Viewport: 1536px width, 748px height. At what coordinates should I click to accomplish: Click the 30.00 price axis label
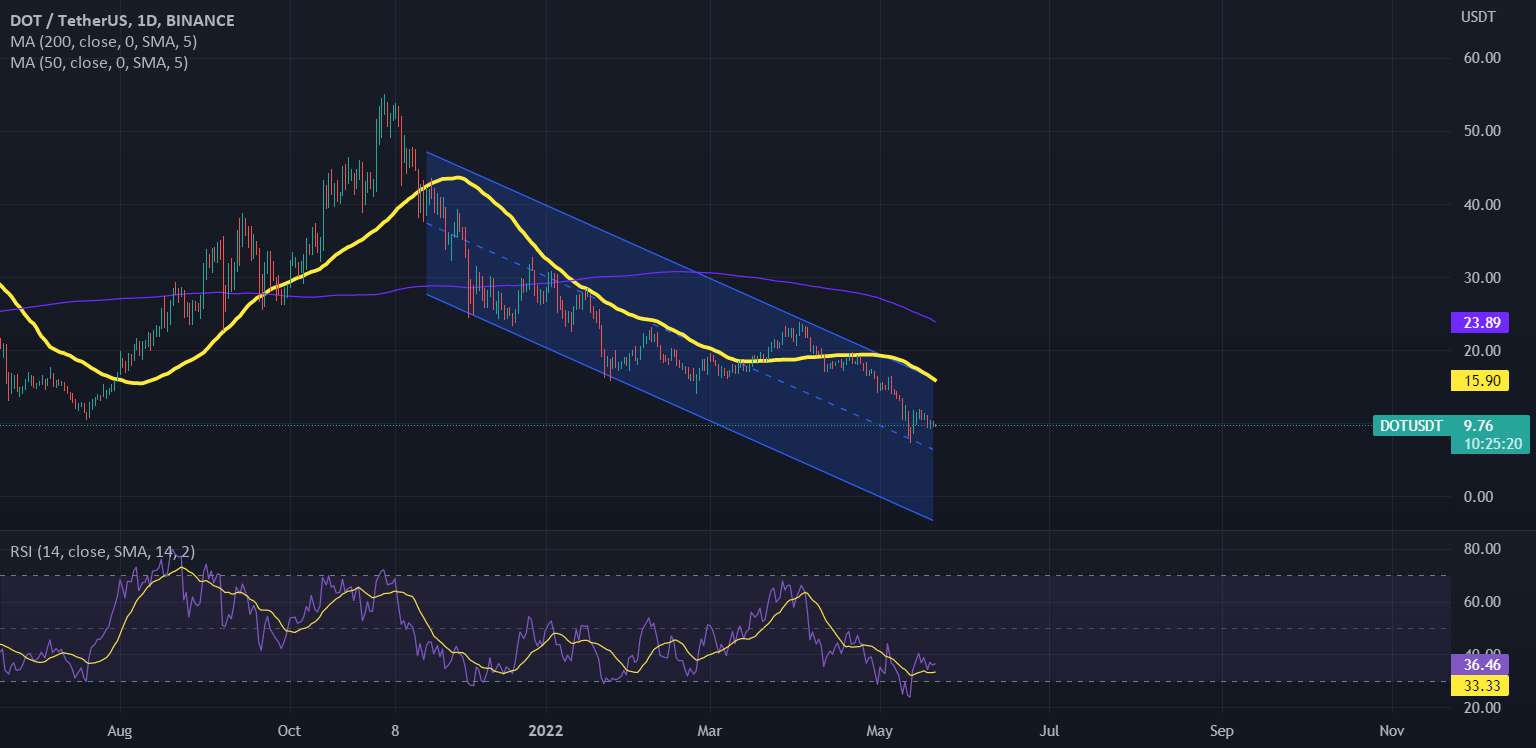[x=1482, y=278]
